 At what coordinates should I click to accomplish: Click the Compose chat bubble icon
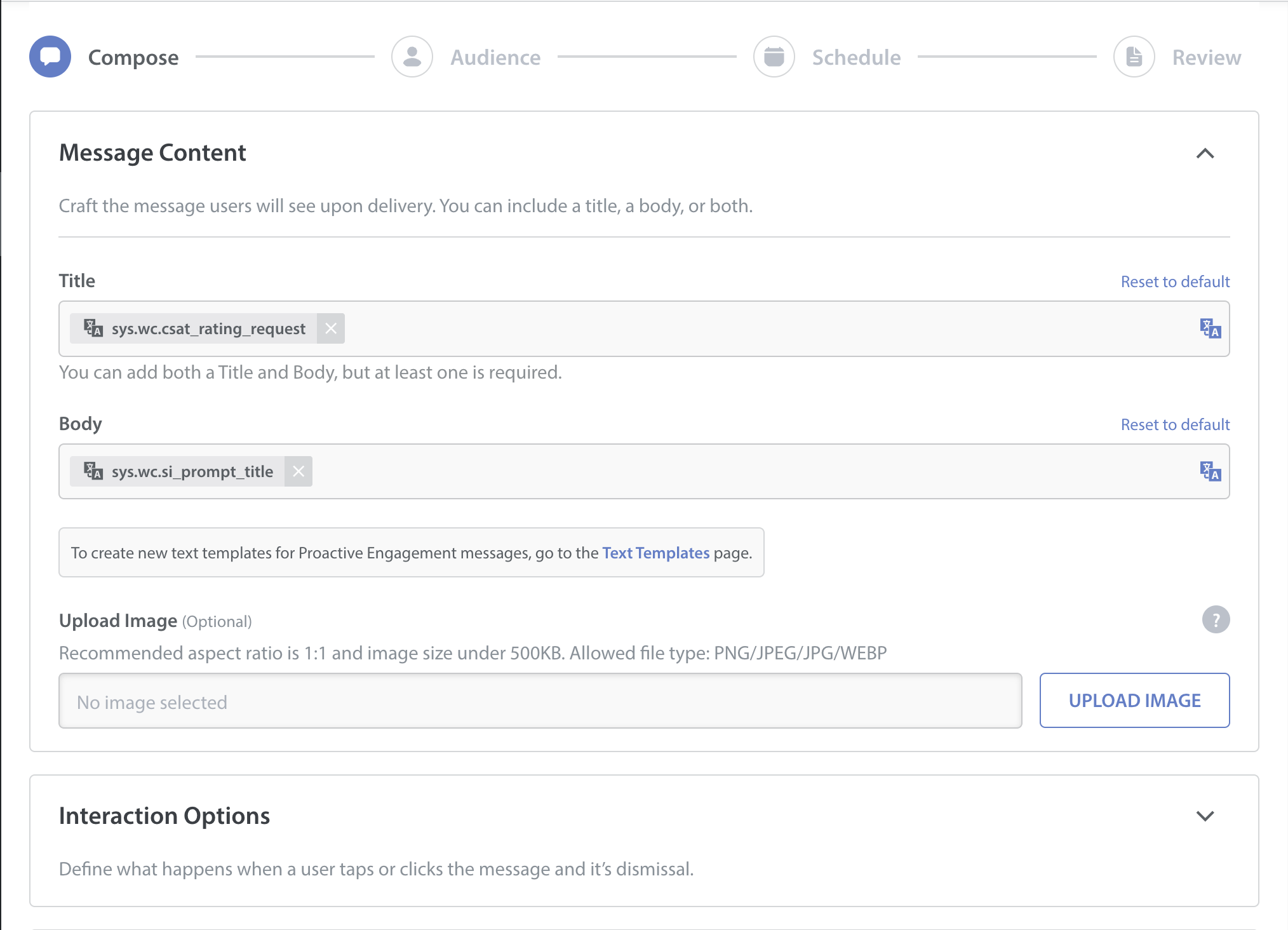[x=50, y=57]
